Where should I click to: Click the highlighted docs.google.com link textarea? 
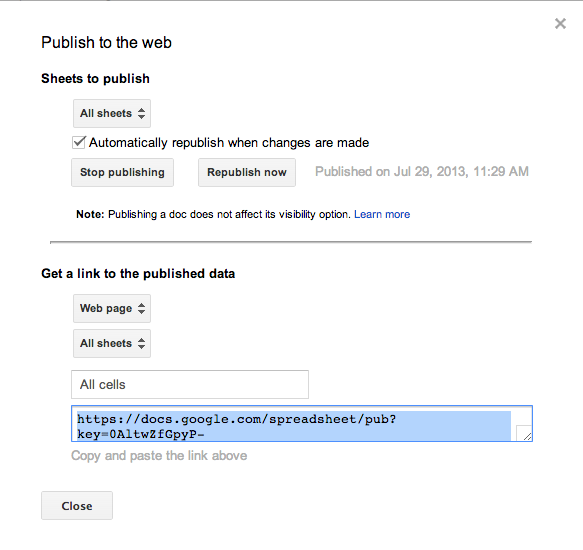click(x=302, y=424)
